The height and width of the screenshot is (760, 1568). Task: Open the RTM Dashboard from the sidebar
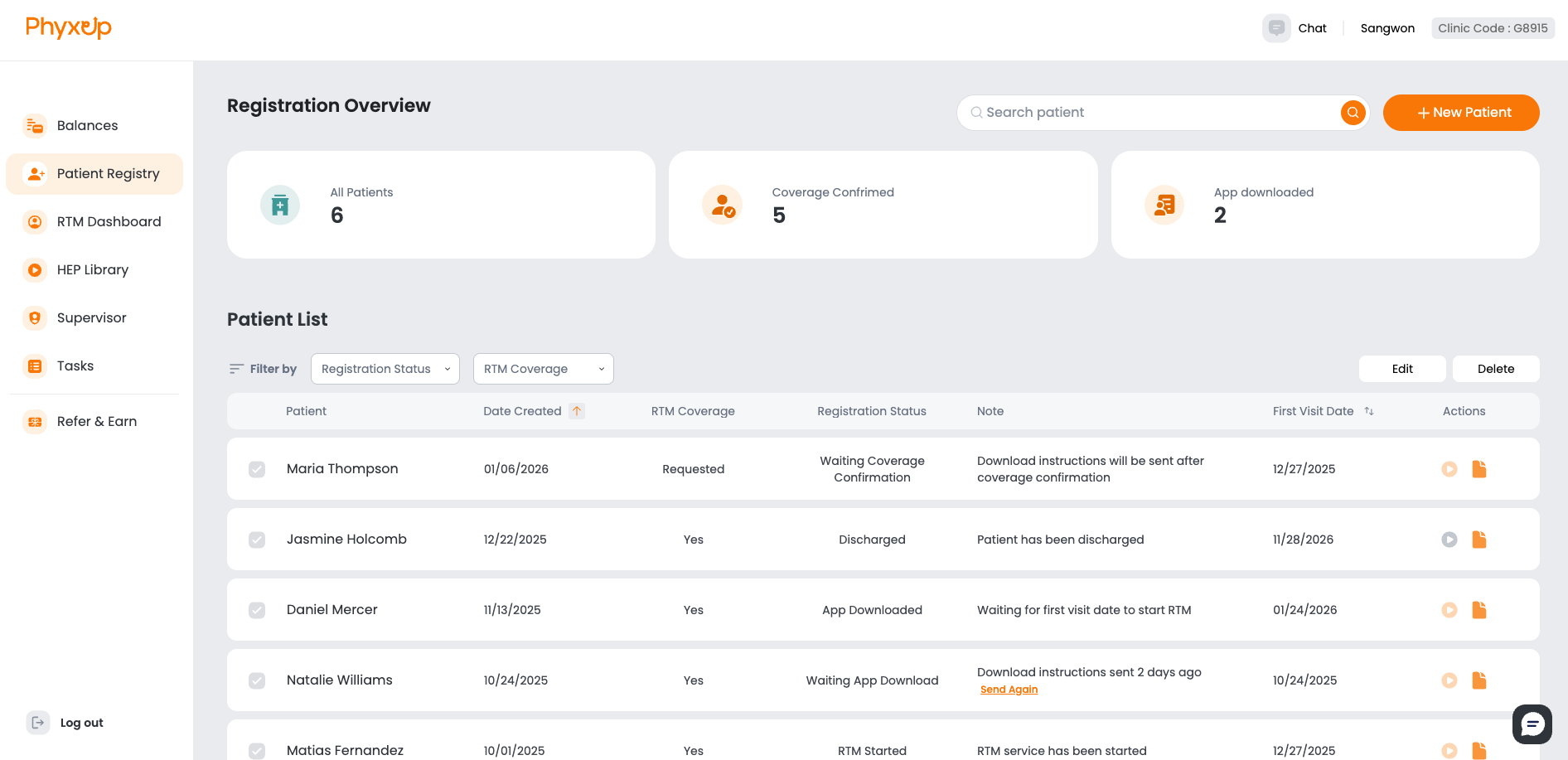(109, 221)
